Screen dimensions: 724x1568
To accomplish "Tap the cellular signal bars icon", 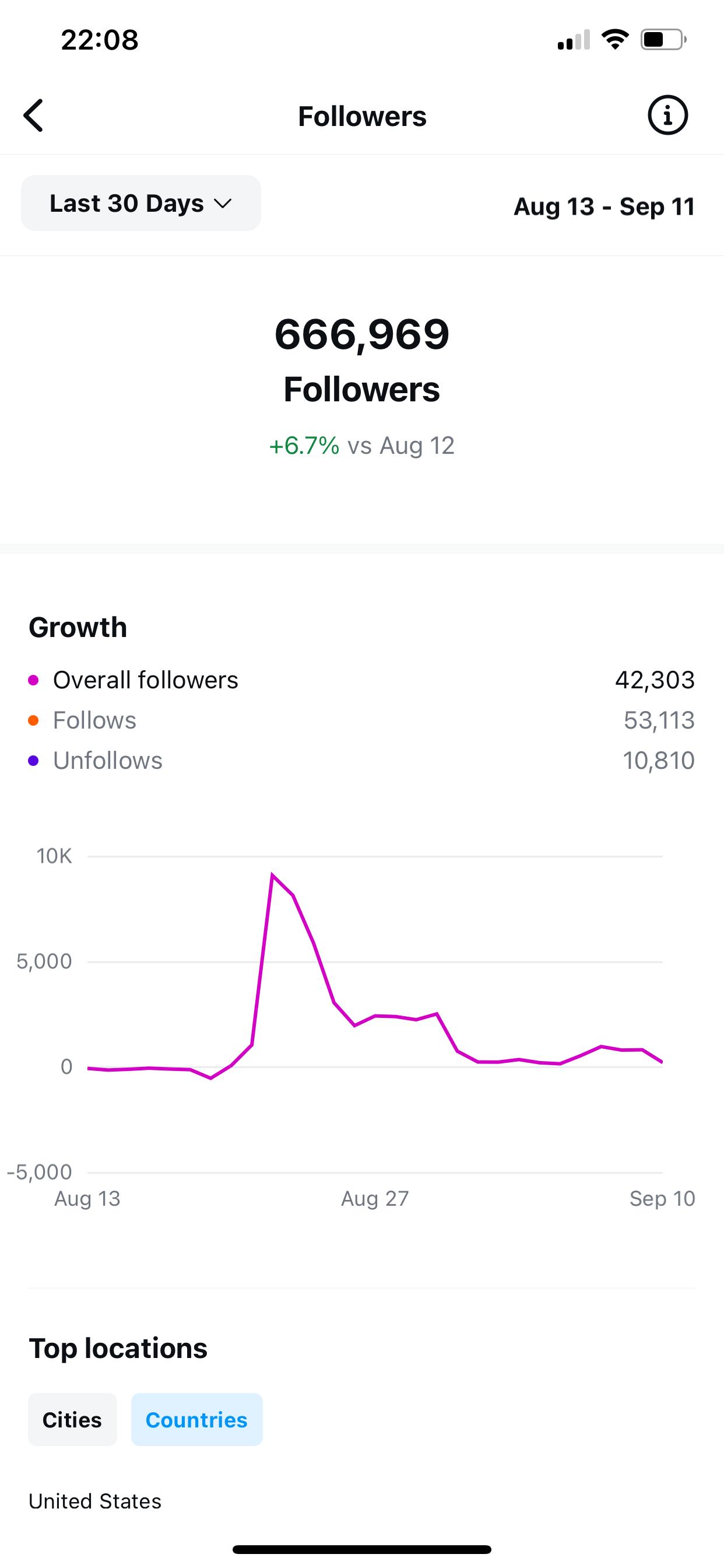I will (x=574, y=40).
